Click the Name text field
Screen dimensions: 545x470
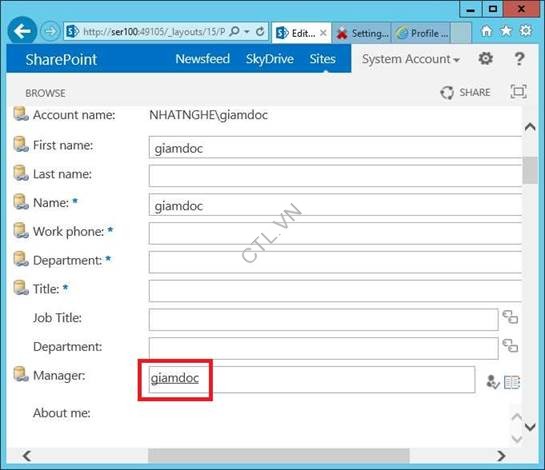click(x=335, y=205)
